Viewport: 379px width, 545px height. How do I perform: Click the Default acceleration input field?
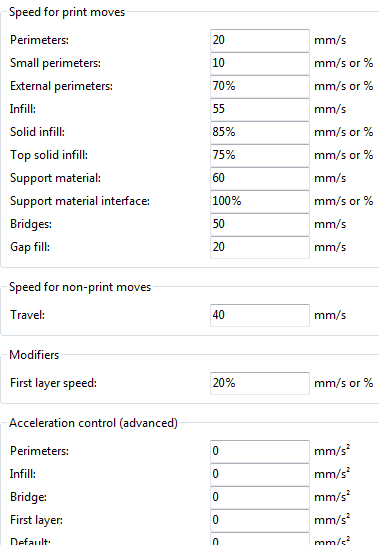[260, 538]
